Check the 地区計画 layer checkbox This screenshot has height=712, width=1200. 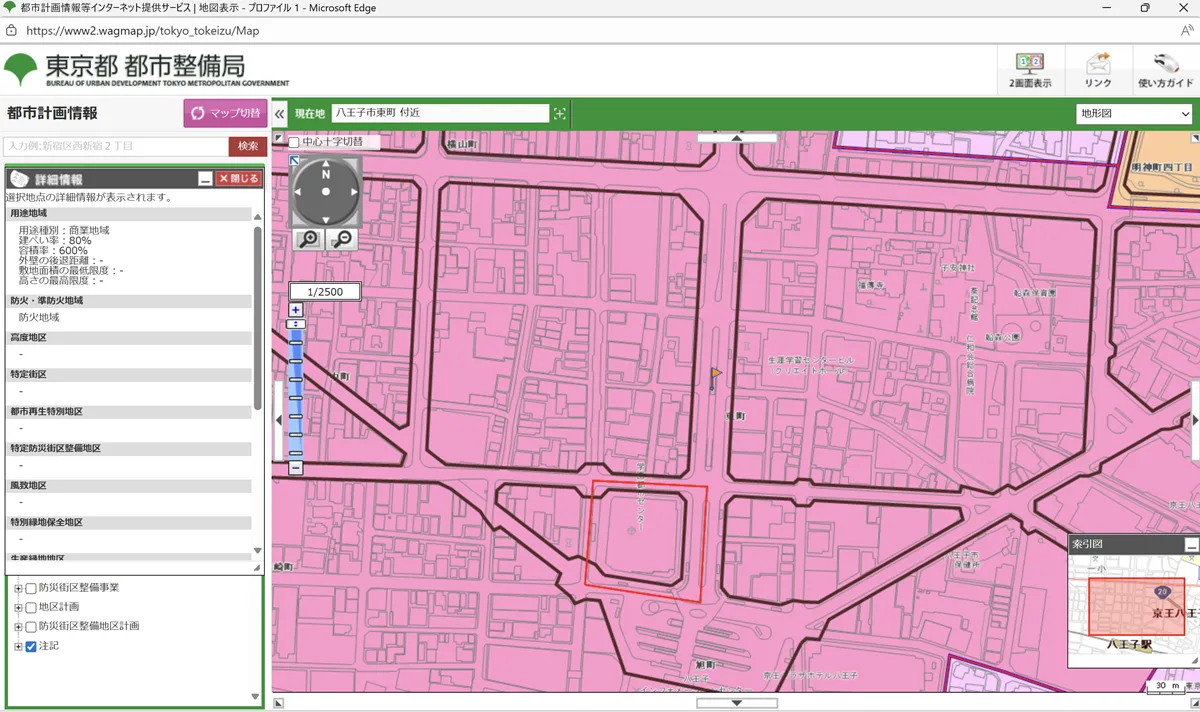pyautogui.click(x=31, y=607)
